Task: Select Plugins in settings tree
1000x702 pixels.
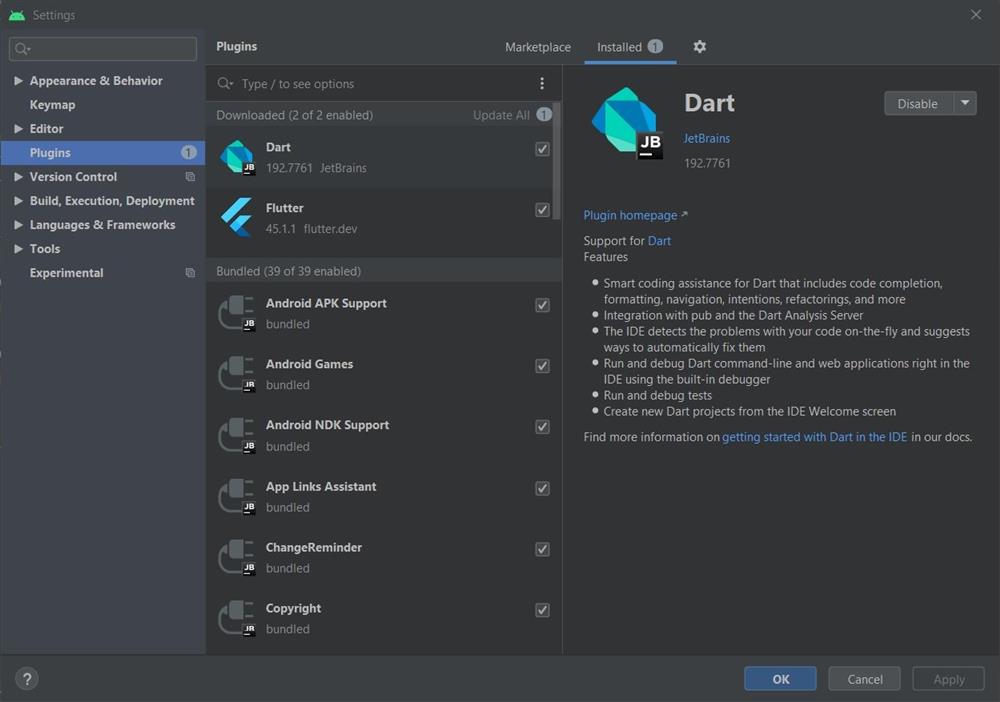Action: (103, 152)
